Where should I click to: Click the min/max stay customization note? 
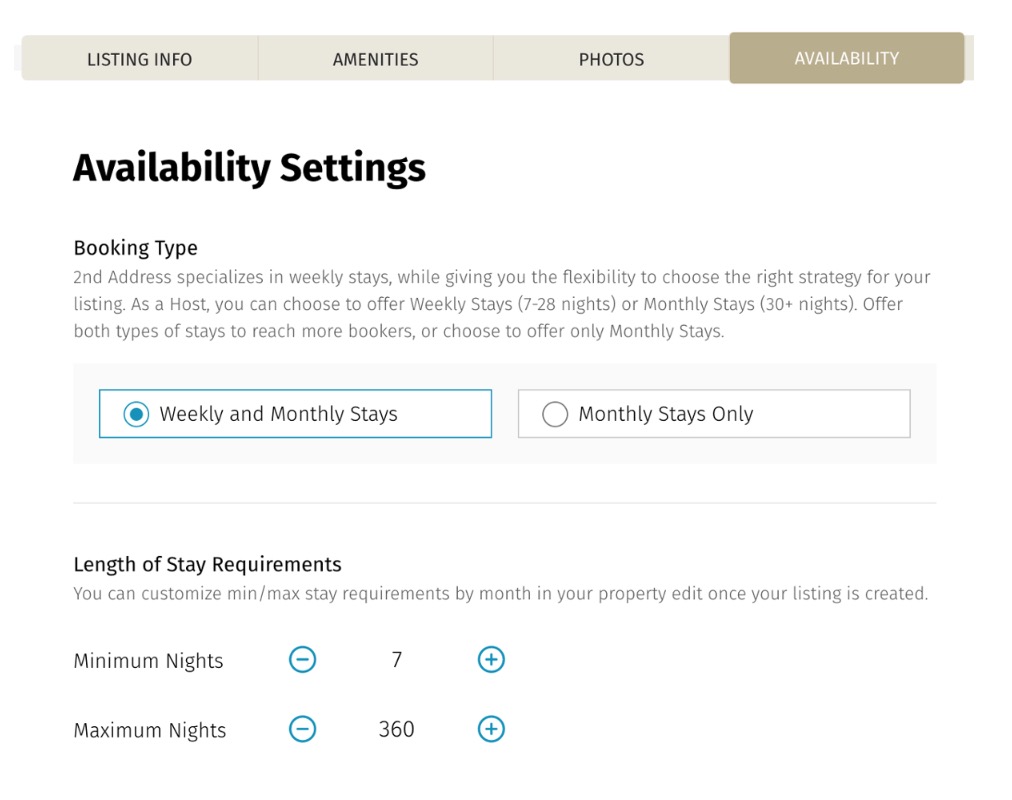[500, 594]
